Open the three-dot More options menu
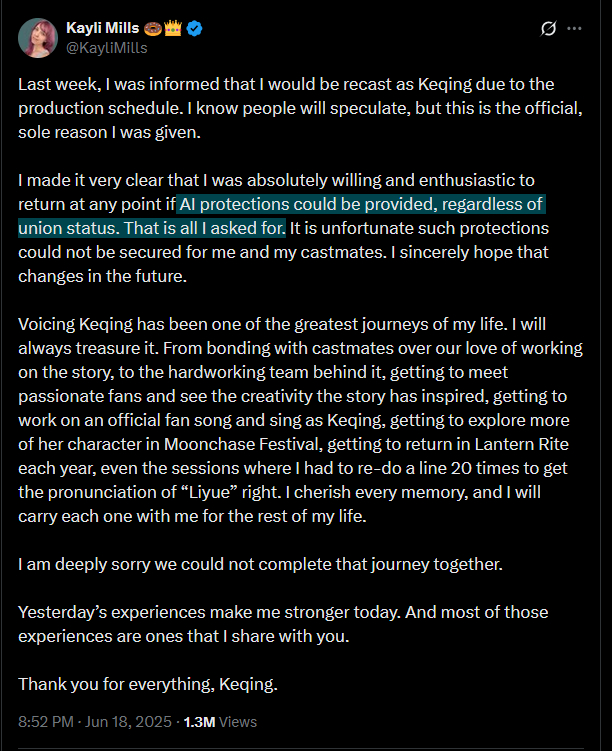This screenshot has width=612, height=751. tap(574, 29)
